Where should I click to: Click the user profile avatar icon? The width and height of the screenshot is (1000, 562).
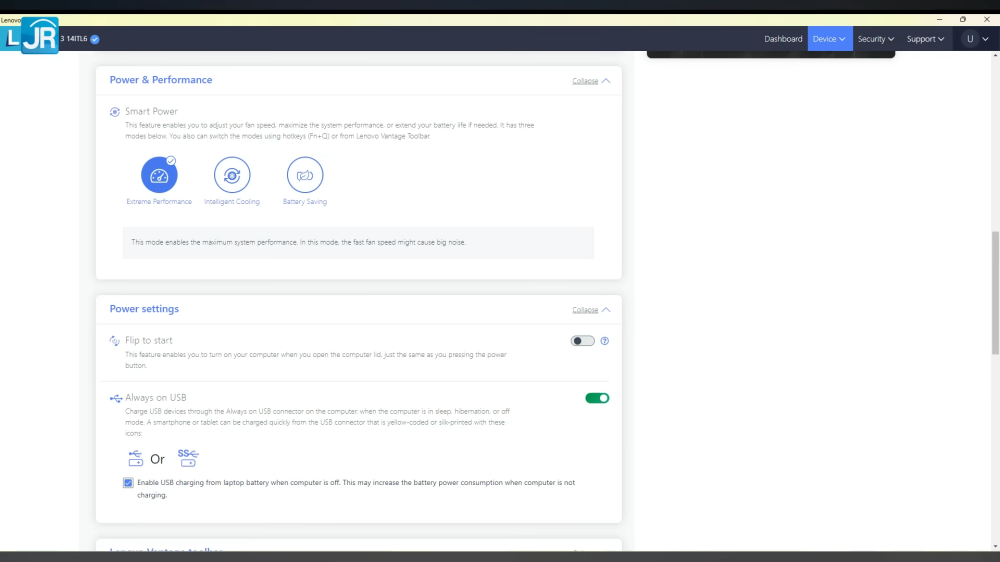(970, 39)
